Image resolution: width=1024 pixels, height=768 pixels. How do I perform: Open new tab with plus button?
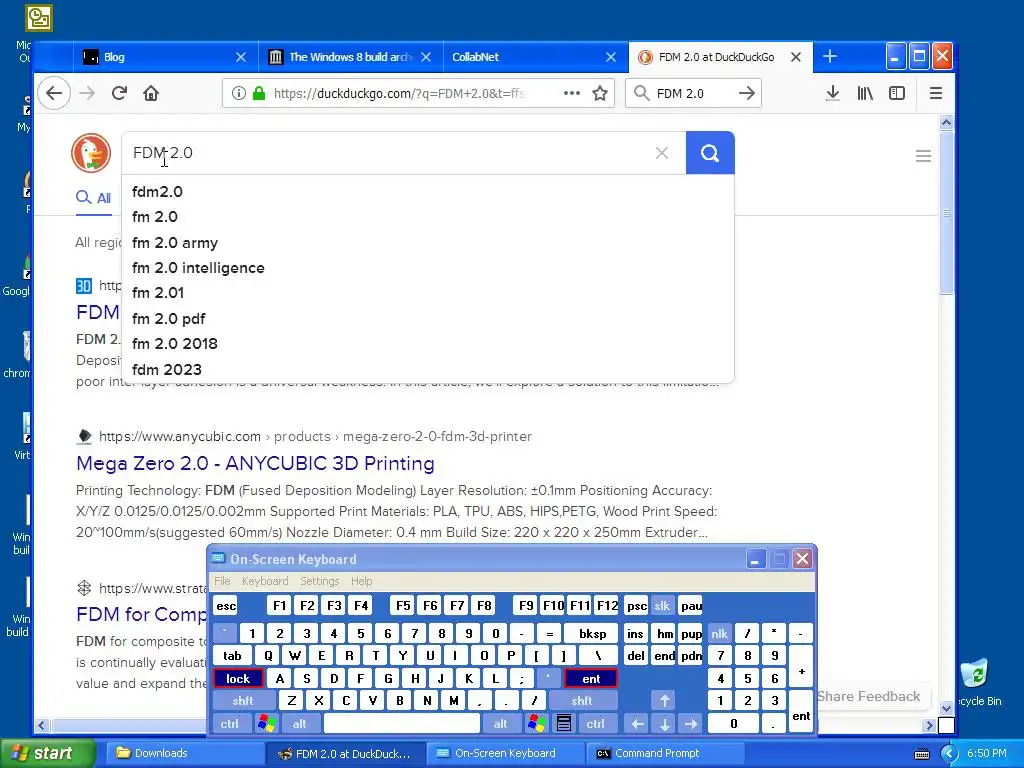coord(829,57)
